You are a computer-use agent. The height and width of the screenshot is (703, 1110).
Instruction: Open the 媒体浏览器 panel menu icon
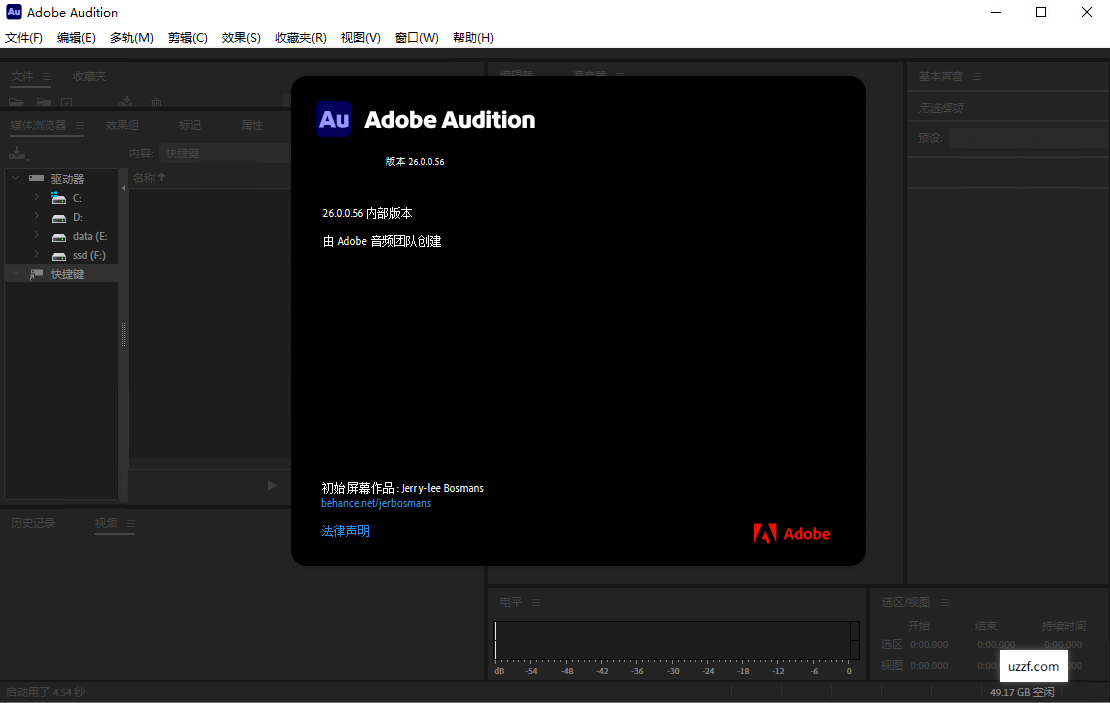80,125
